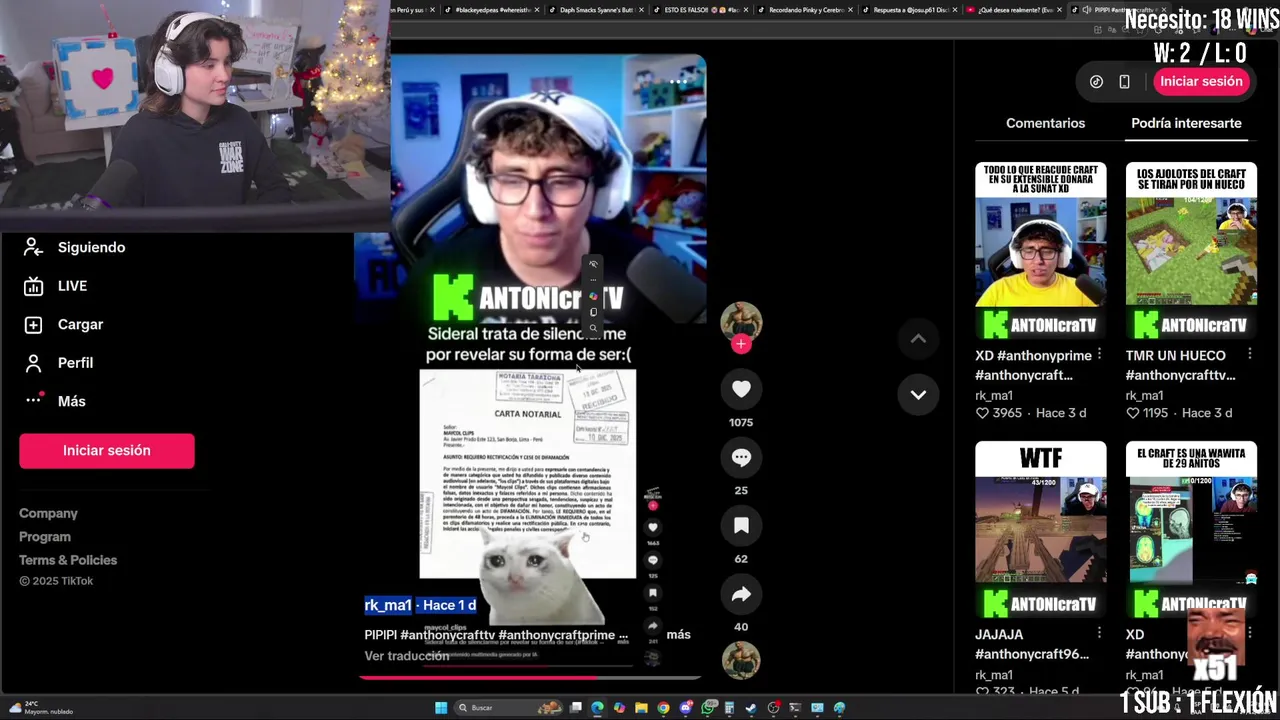This screenshot has height=720, width=1280.
Task: Open the Siguiendo feed in sidebar
Action: tap(74, 247)
